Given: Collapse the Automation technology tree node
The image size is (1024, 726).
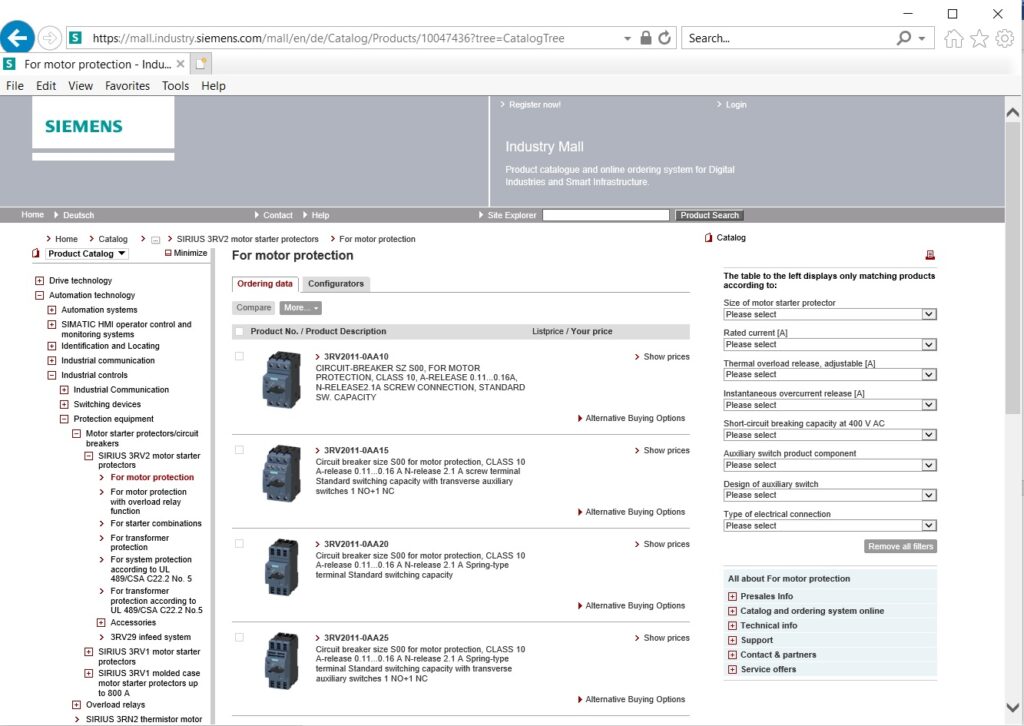Looking at the screenshot, I should coord(39,295).
